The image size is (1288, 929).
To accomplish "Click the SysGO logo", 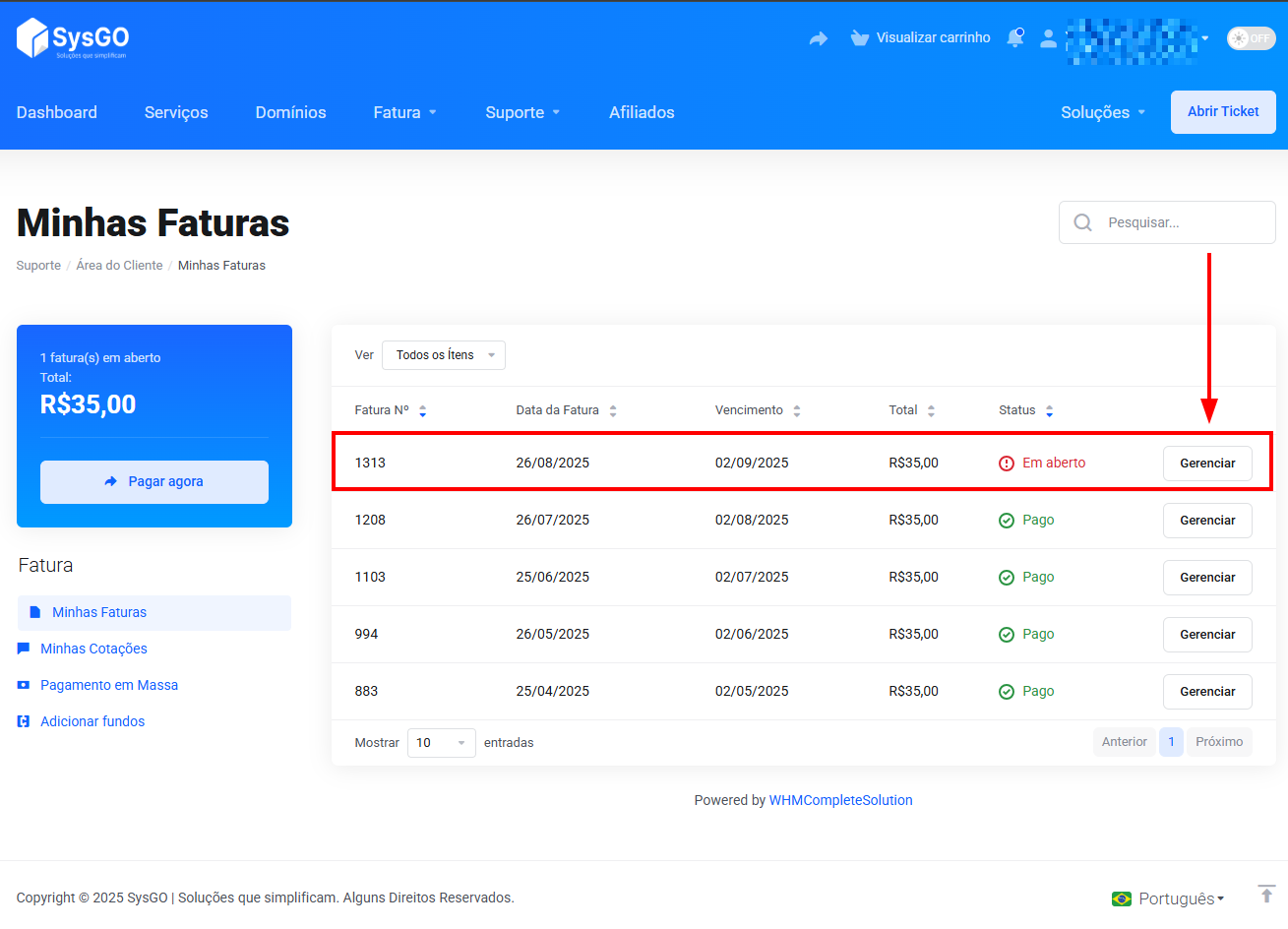I will tap(73, 38).
